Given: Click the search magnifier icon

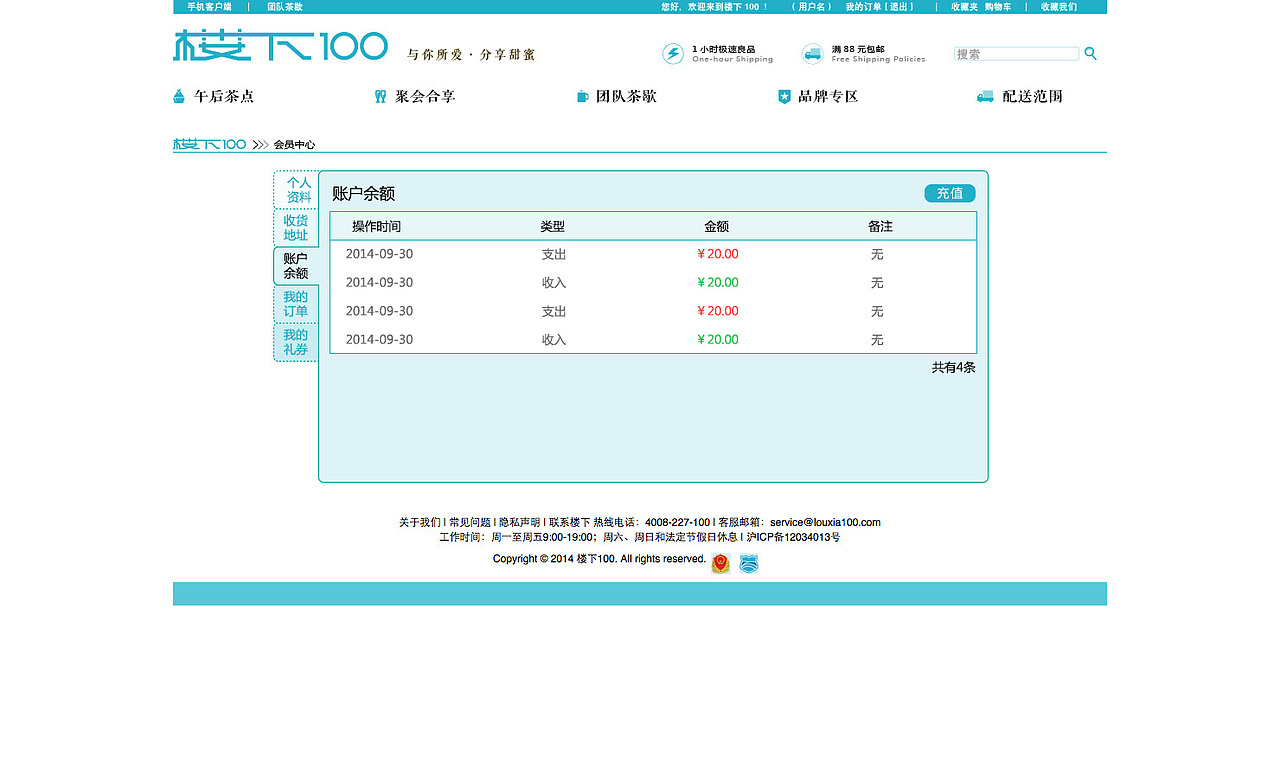Looking at the screenshot, I should pyautogui.click(x=1091, y=54).
